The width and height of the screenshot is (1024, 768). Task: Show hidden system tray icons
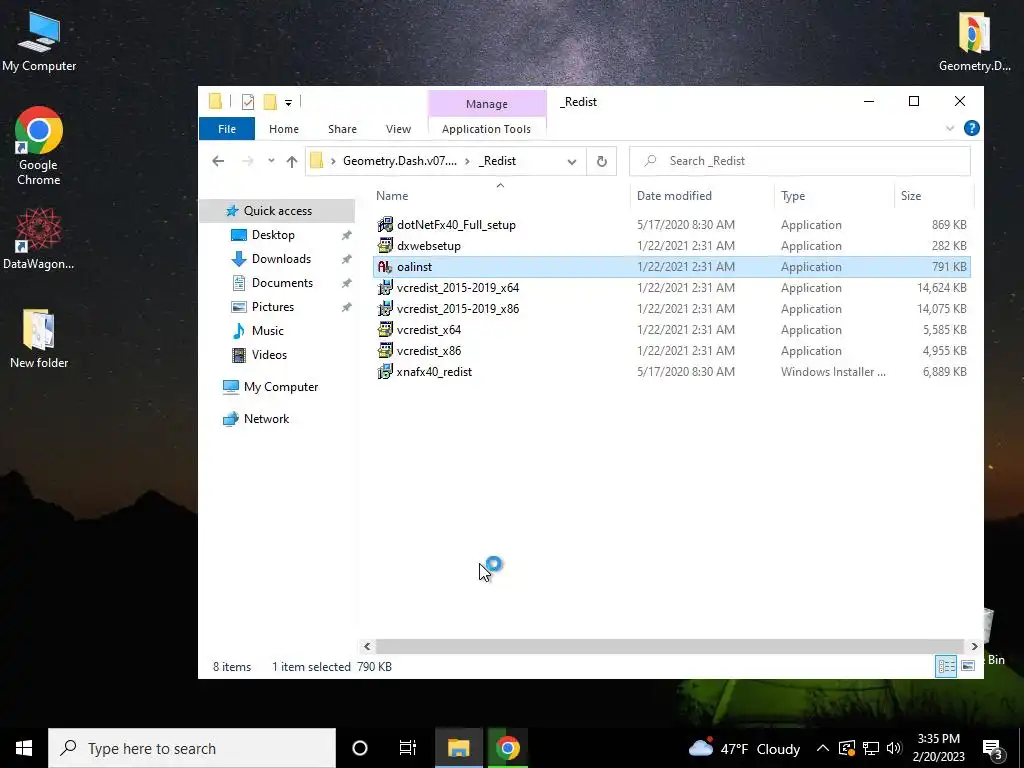point(823,748)
